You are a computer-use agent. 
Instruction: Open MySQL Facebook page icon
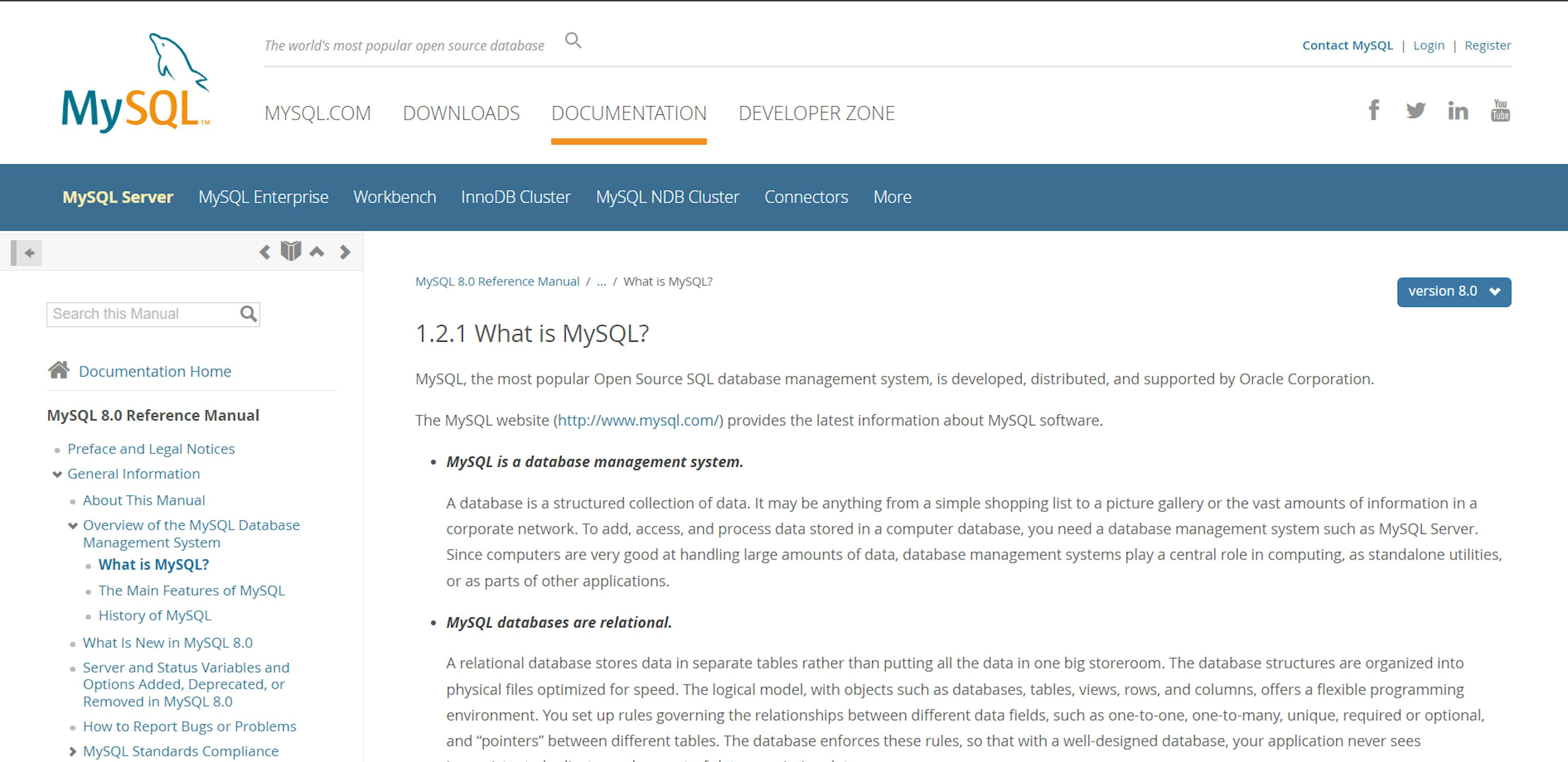click(x=1374, y=110)
